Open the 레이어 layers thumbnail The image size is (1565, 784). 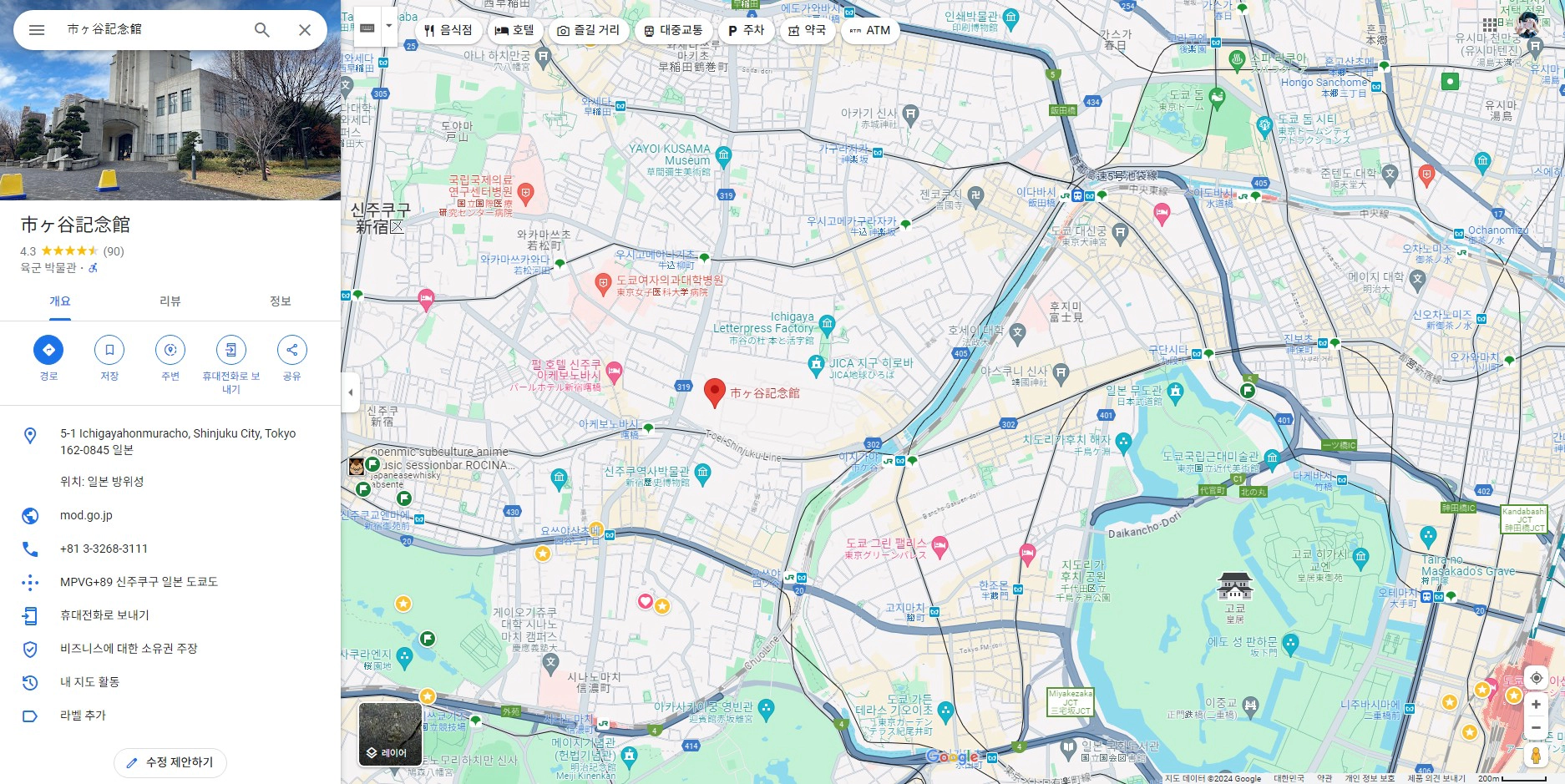coord(390,734)
